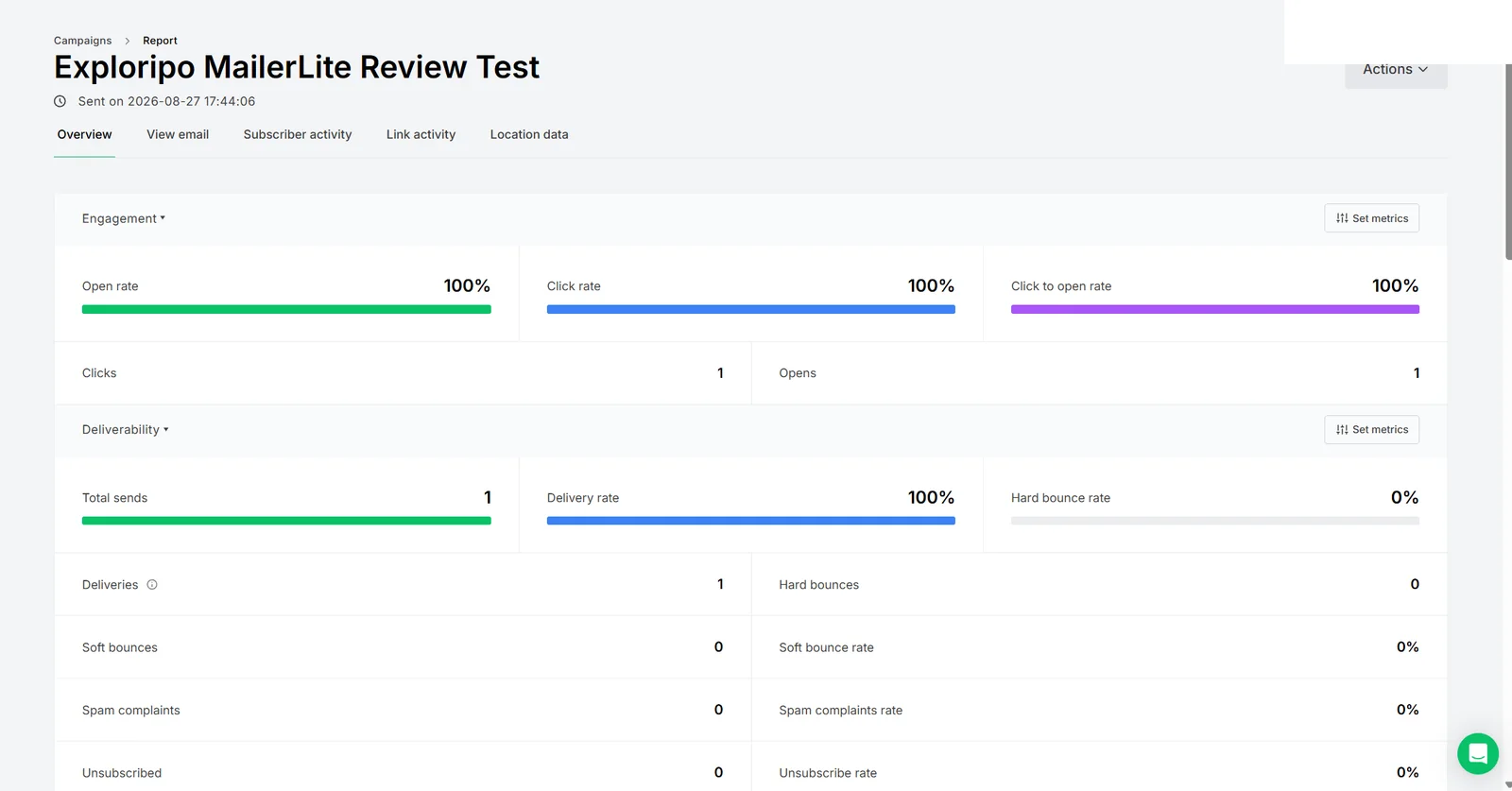The width and height of the screenshot is (1512, 791).
Task: Click the 'Unsubscribed' row label
Action: (x=122, y=773)
